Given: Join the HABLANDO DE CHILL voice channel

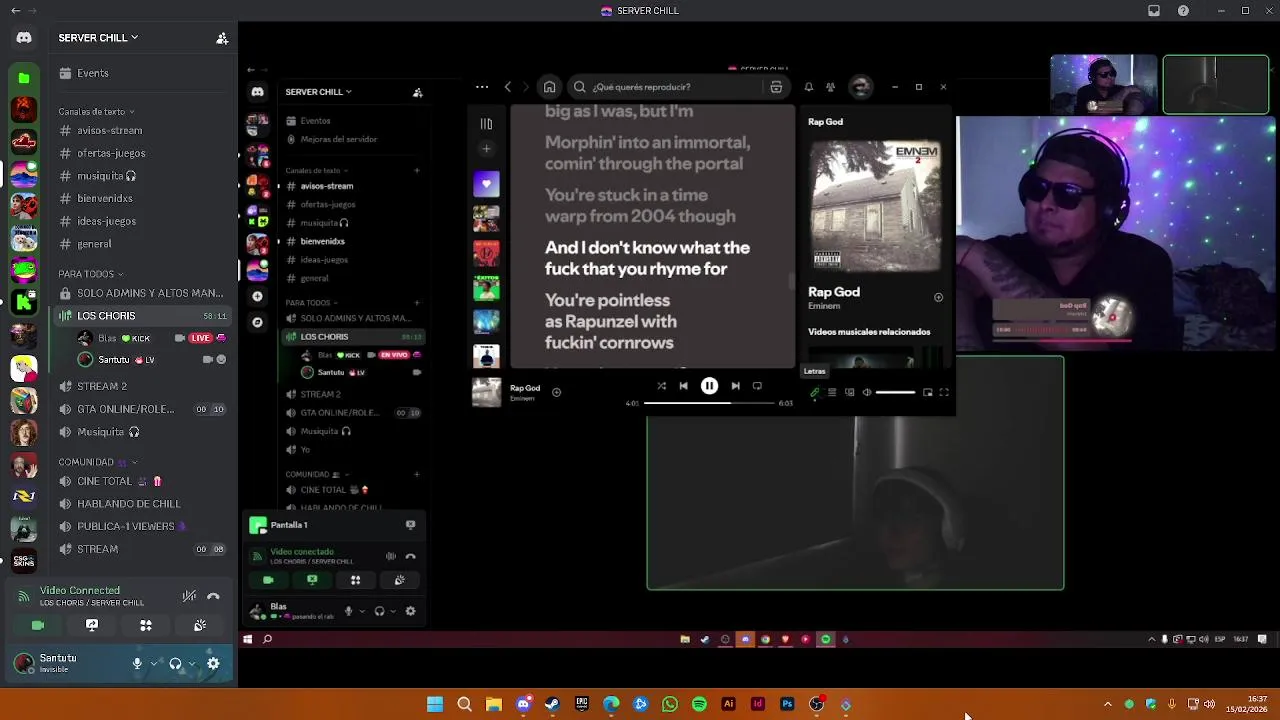Looking at the screenshot, I should coord(140,504).
